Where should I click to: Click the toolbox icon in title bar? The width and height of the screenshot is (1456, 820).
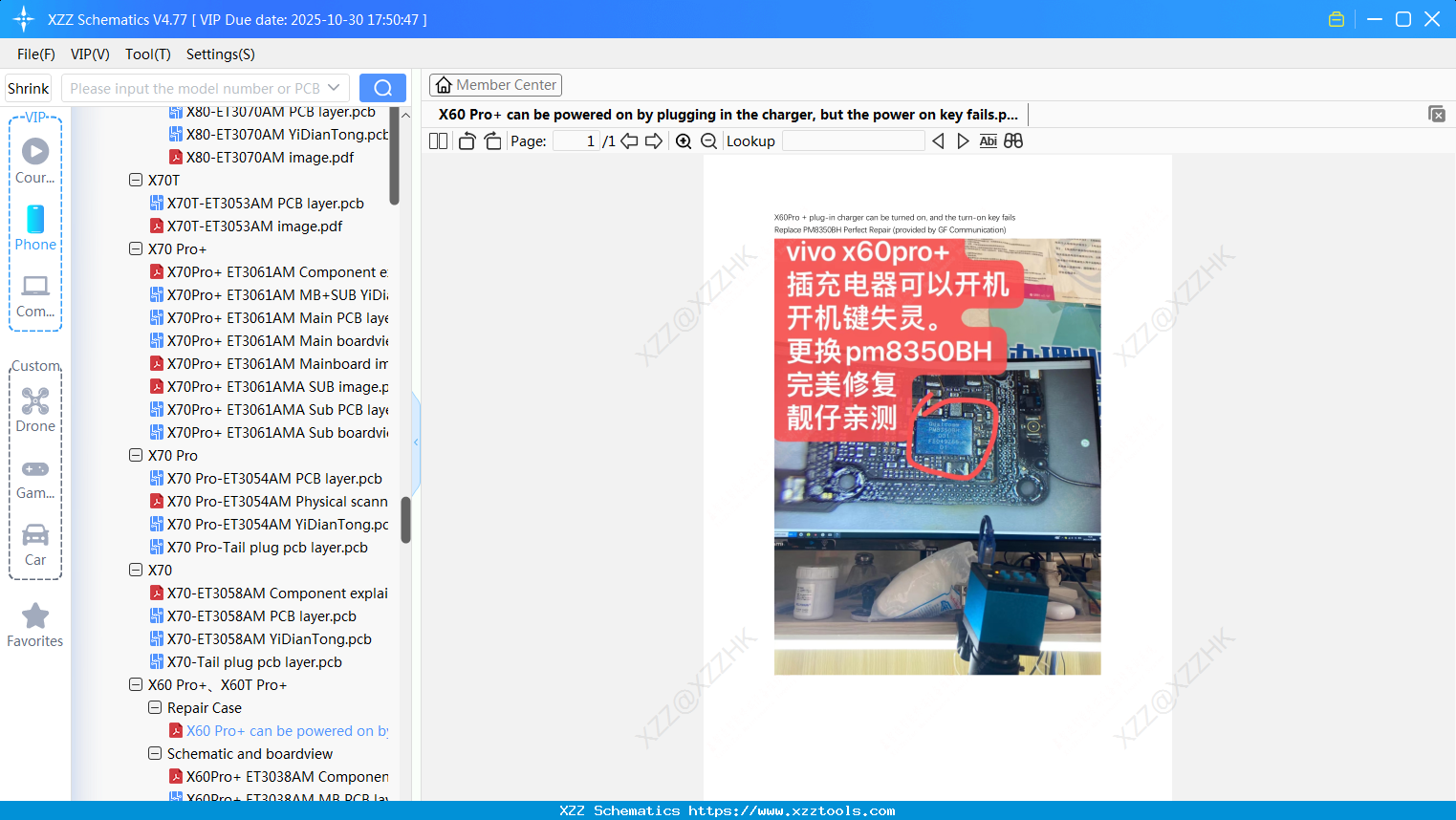pos(1336,19)
